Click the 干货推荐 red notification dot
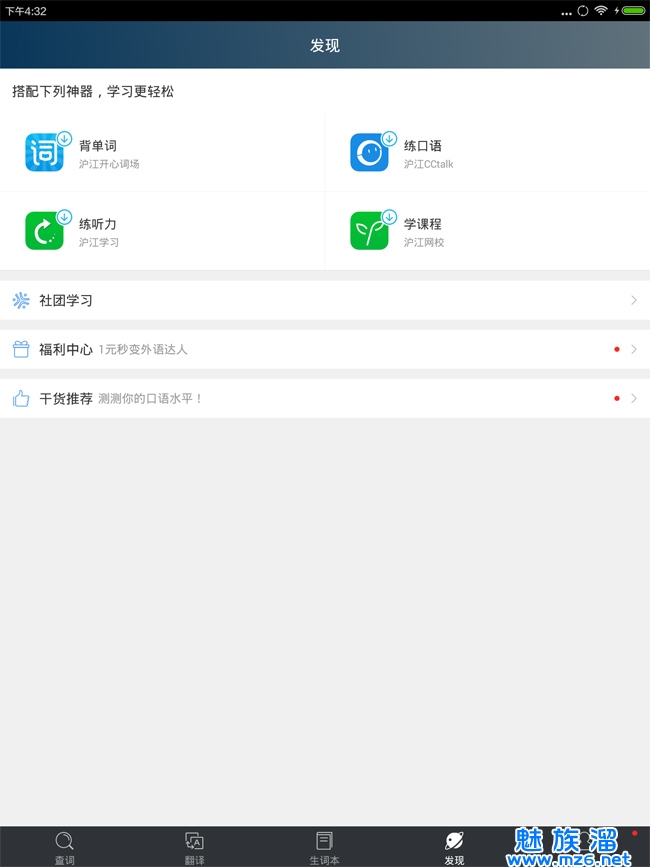 [617, 398]
